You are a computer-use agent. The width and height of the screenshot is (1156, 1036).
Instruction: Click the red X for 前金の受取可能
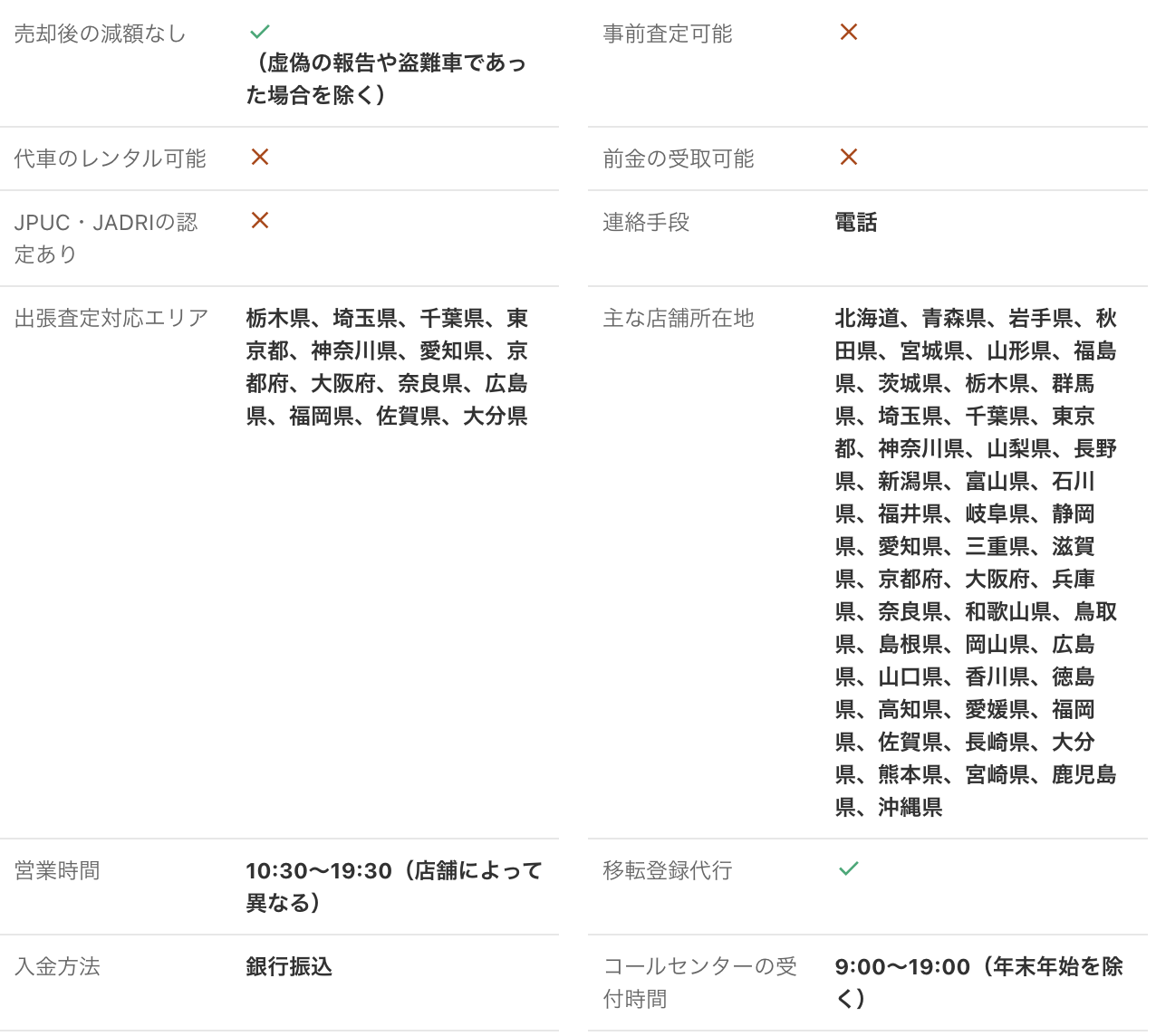click(849, 158)
